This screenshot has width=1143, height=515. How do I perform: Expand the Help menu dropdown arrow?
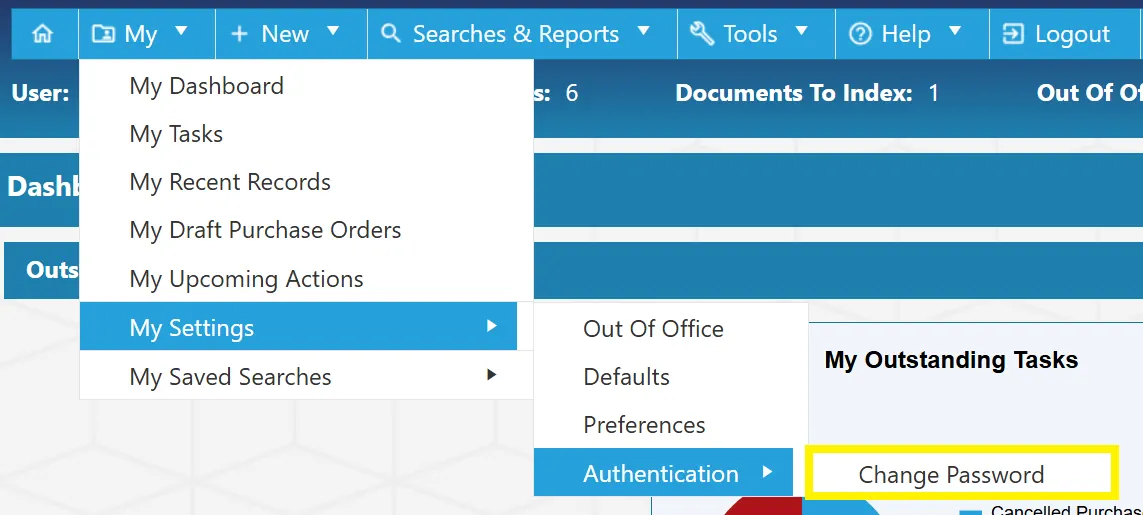click(955, 31)
